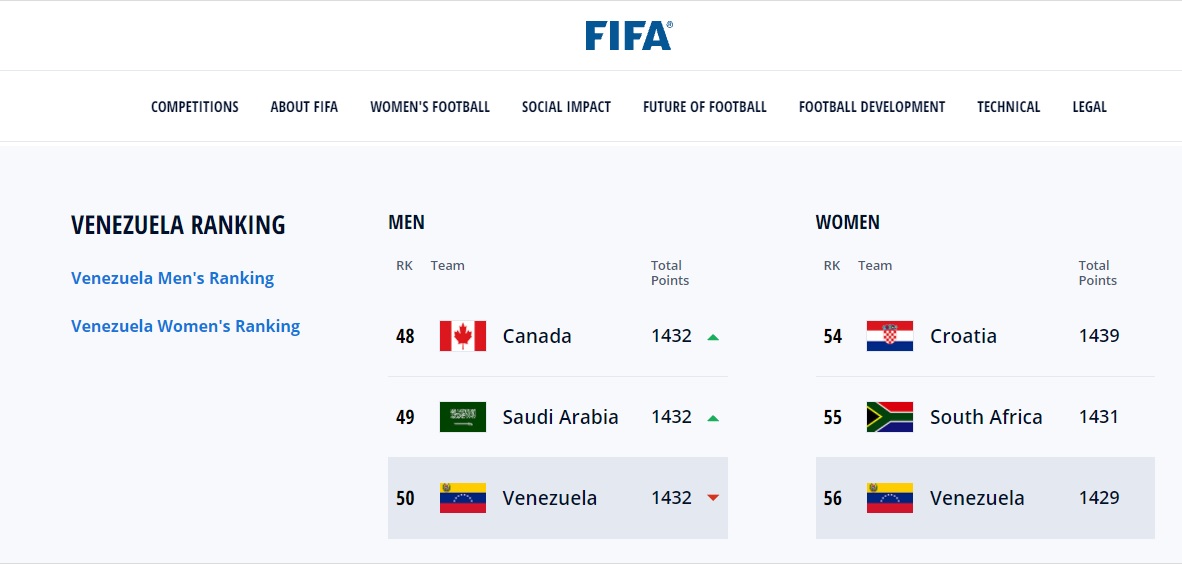Click the Saudi Arabia flag icon

463,417
